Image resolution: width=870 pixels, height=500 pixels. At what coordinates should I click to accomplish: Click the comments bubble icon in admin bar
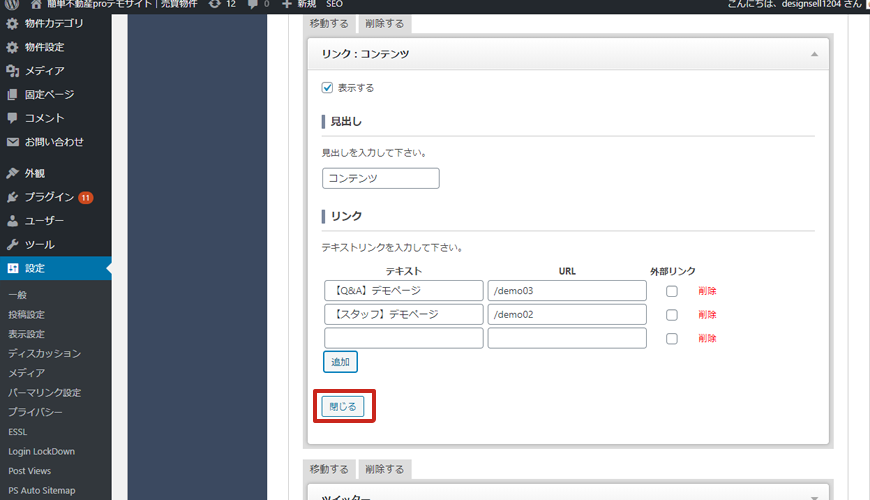pyautogui.click(x=252, y=4)
